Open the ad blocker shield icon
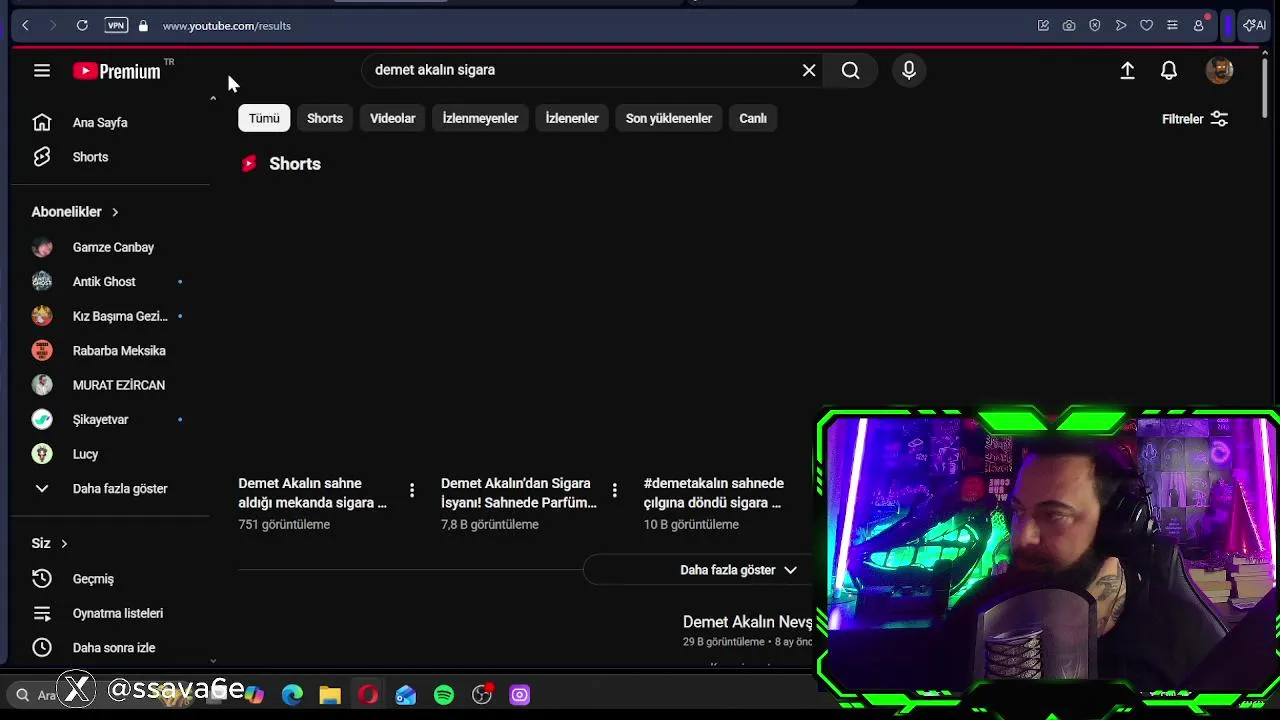 point(1095,26)
